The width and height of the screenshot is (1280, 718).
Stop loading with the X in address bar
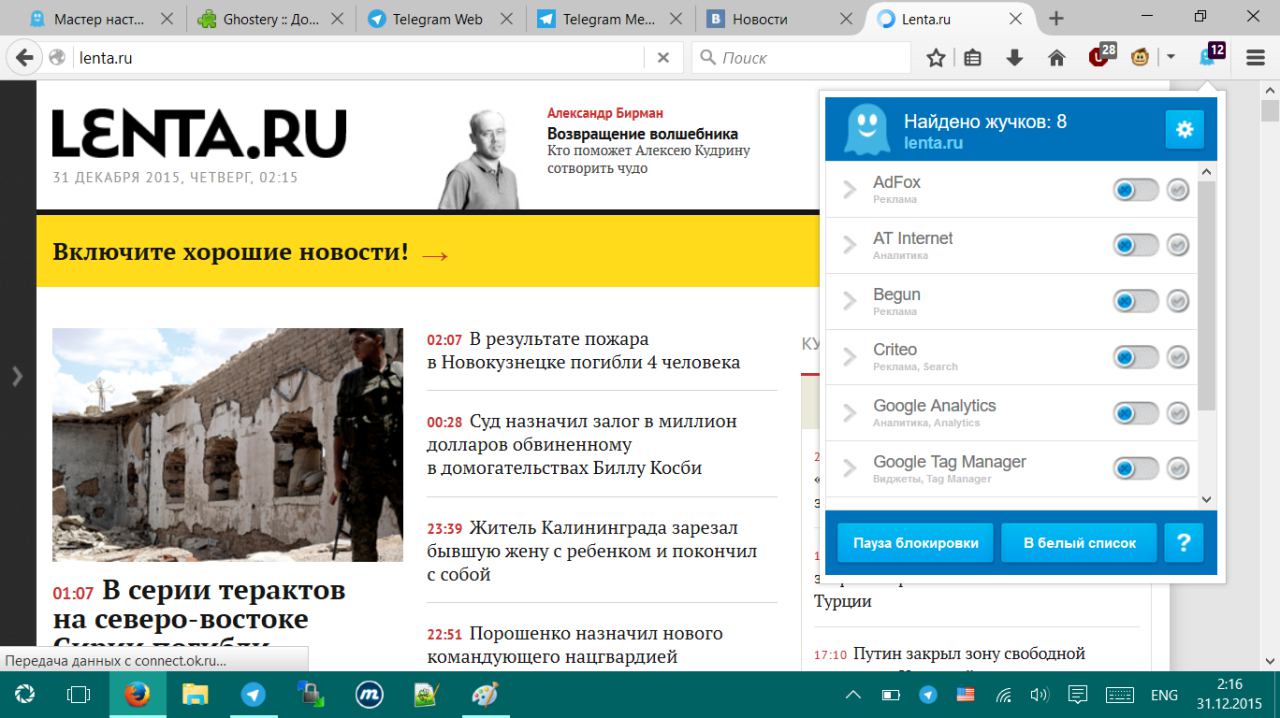pyautogui.click(x=663, y=58)
